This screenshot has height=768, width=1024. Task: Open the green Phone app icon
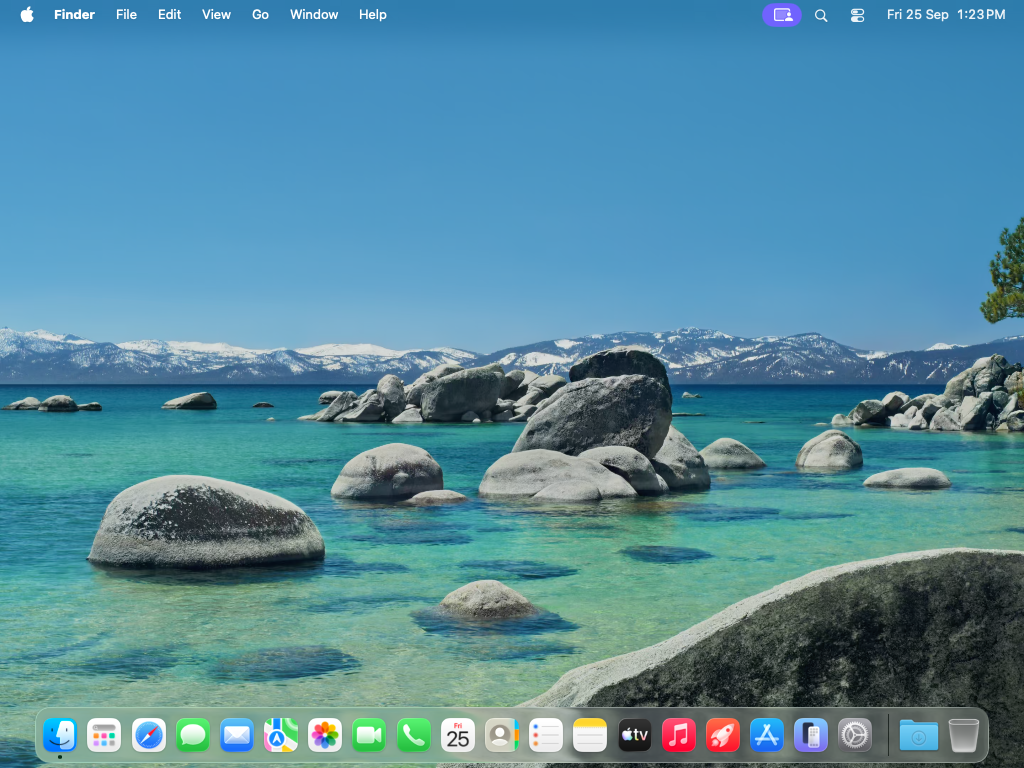(x=413, y=735)
